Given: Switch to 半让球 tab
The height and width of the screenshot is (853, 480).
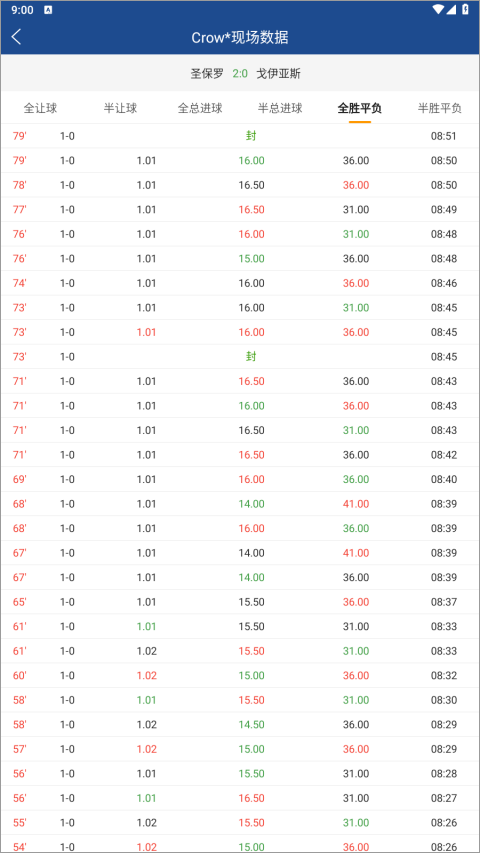Looking at the screenshot, I should (x=120, y=108).
